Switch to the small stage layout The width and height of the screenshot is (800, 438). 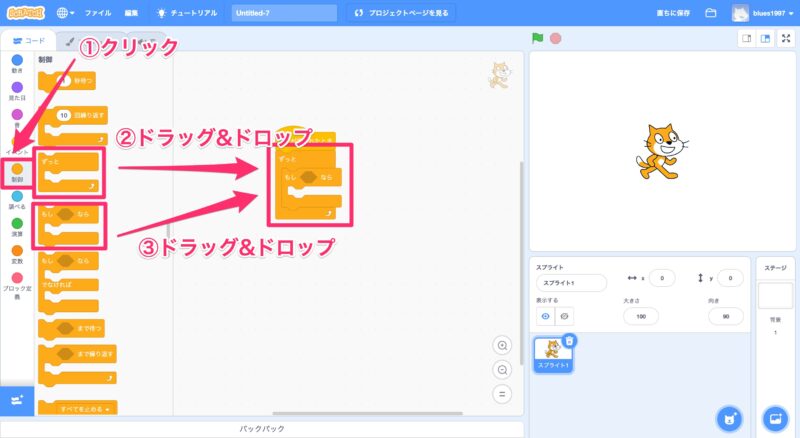746,39
